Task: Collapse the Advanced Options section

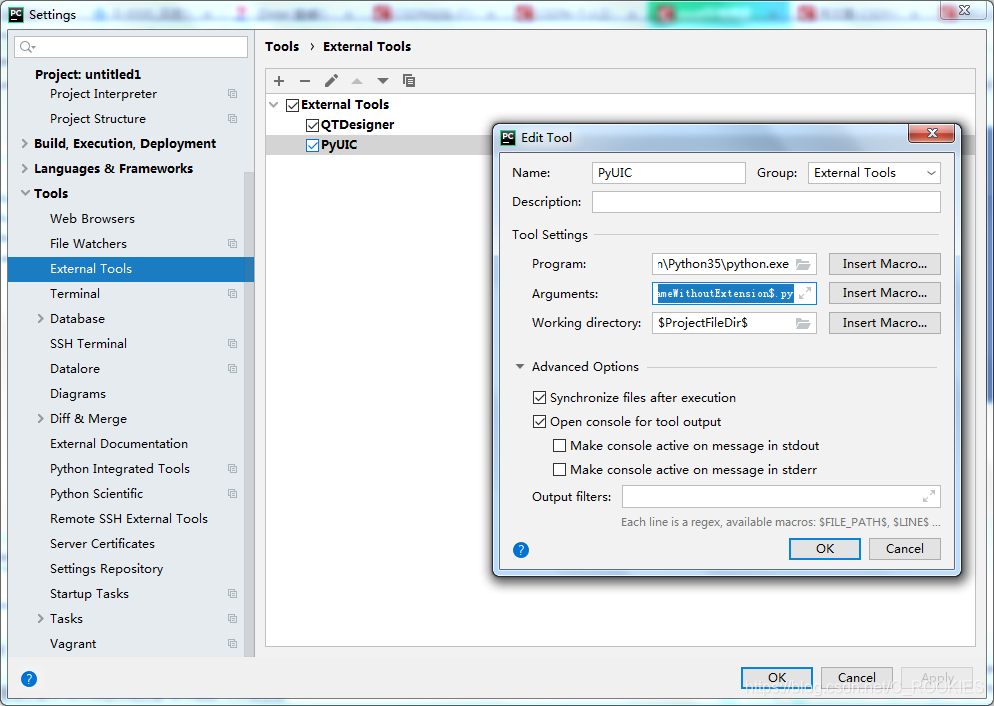Action: (520, 367)
